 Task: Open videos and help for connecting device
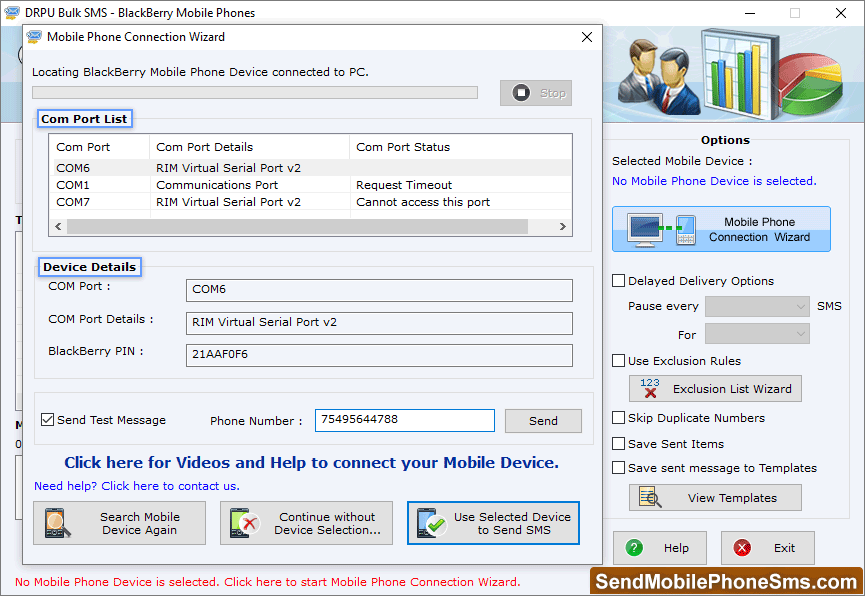click(x=311, y=462)
